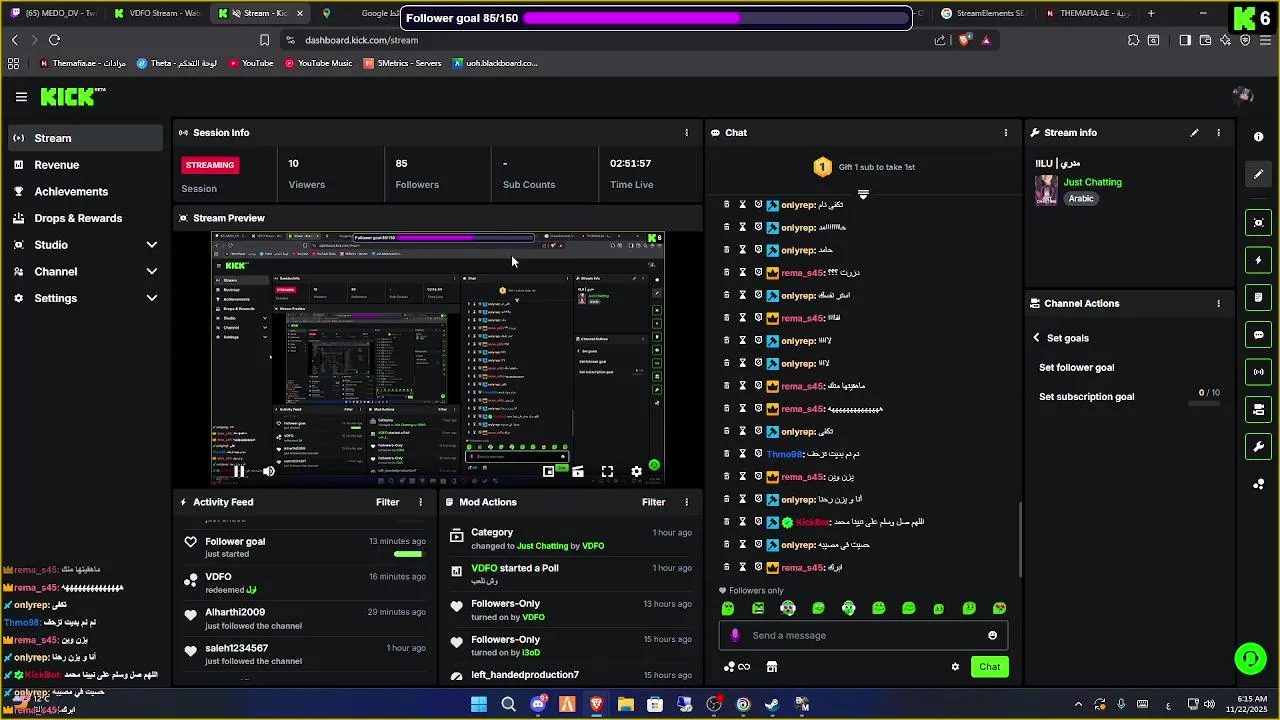Open the Channel Actions three-dot menu
The width and height of the screenshot is (1280, 720).
click(1218, 304)
